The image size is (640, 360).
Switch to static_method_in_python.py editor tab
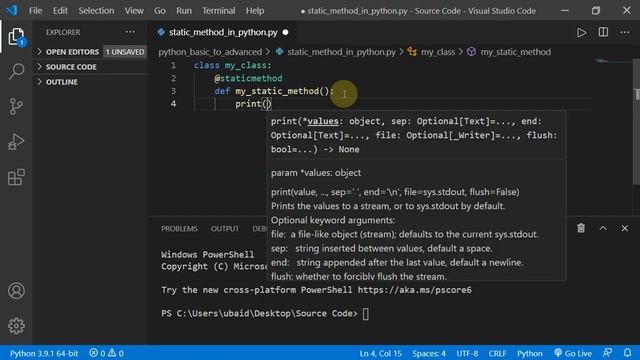coord(223,32)
